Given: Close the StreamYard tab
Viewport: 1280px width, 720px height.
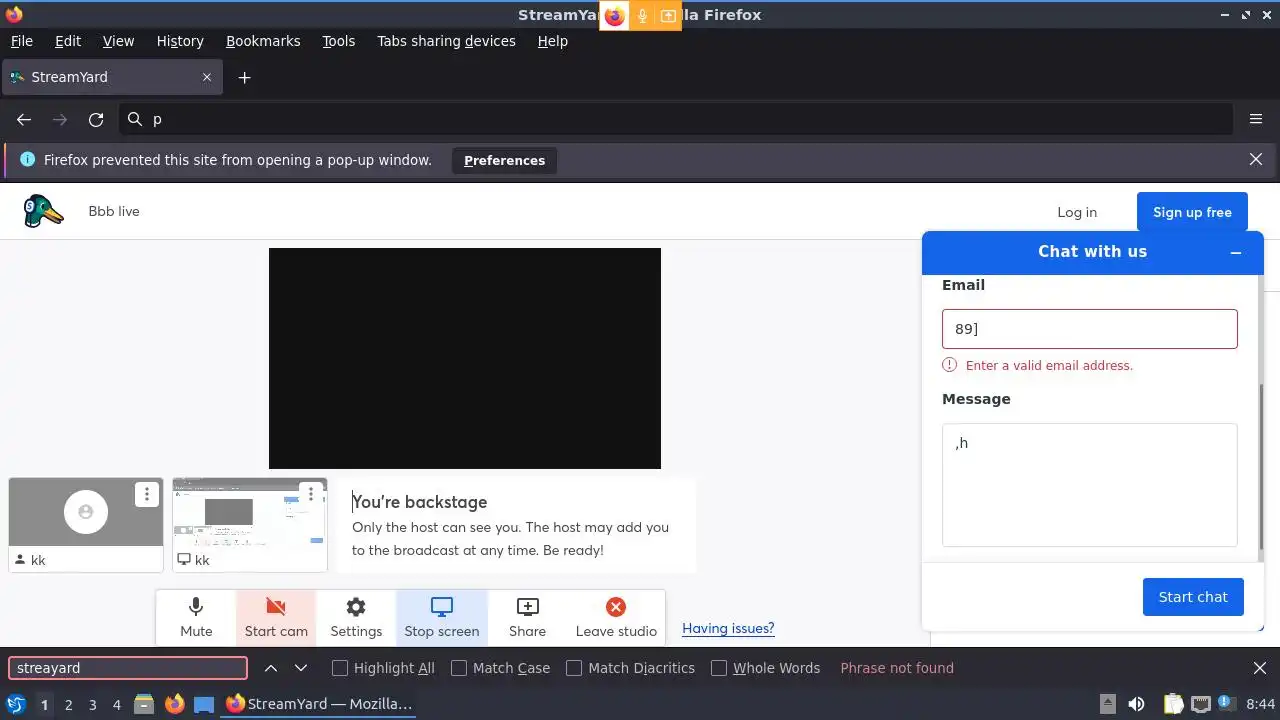Looking at the screenshot, I should [x=207, y=77].
